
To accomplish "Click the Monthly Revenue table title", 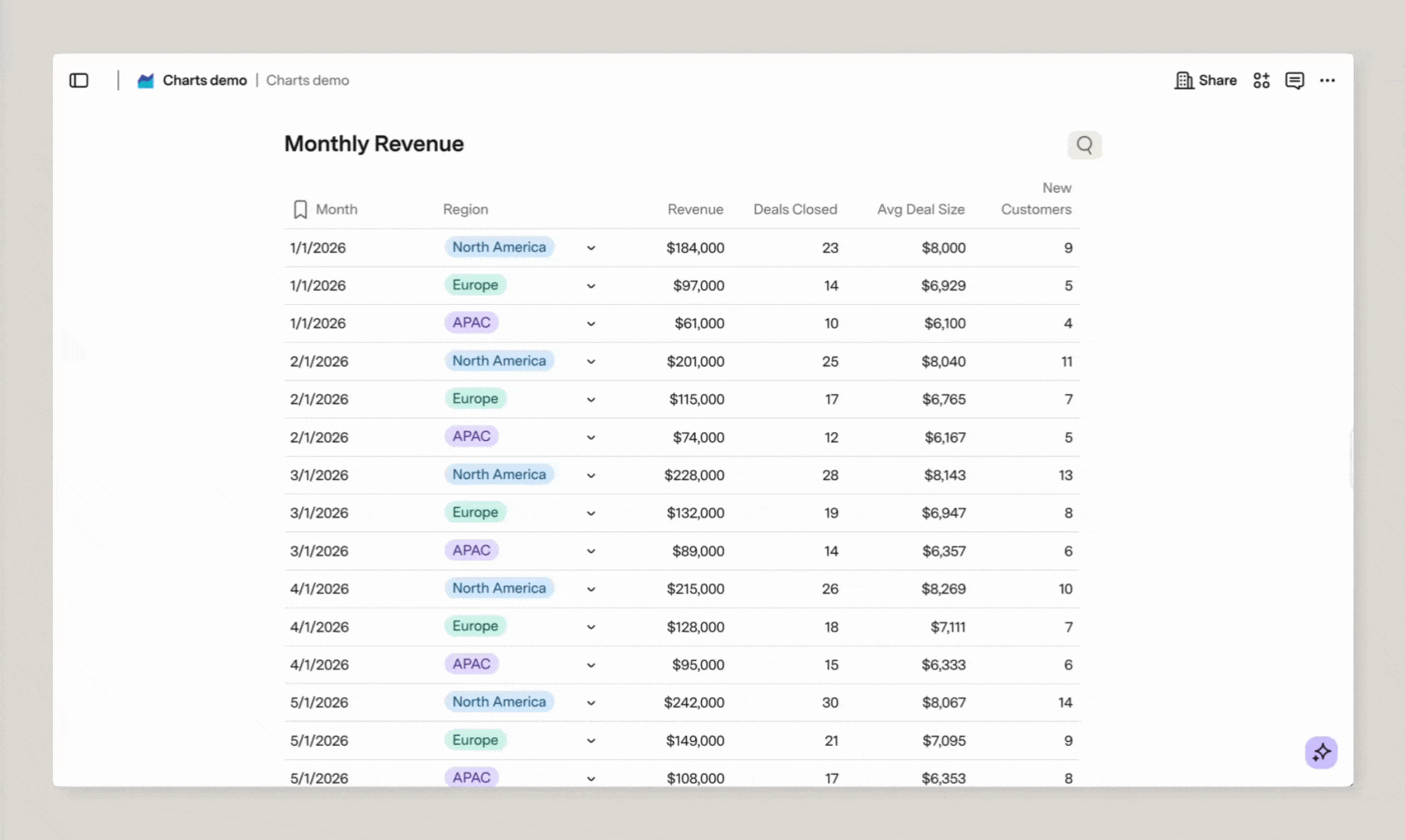I will point(373,144).
